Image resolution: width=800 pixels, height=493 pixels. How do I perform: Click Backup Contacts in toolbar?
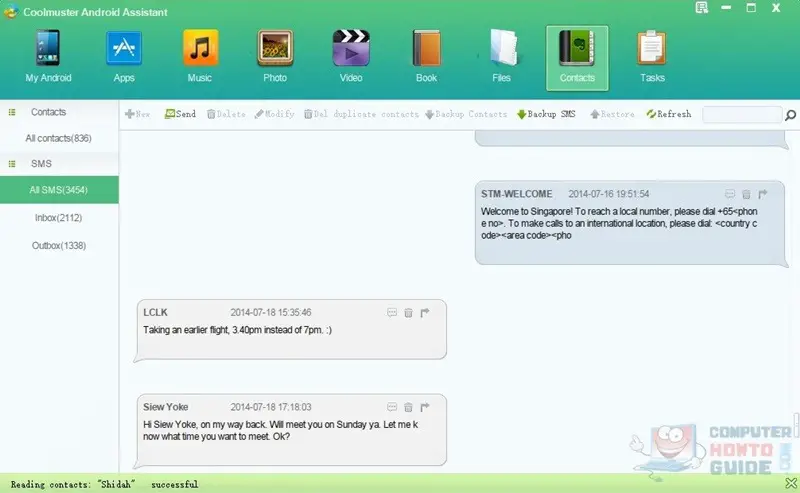click(x=466, y=114)
